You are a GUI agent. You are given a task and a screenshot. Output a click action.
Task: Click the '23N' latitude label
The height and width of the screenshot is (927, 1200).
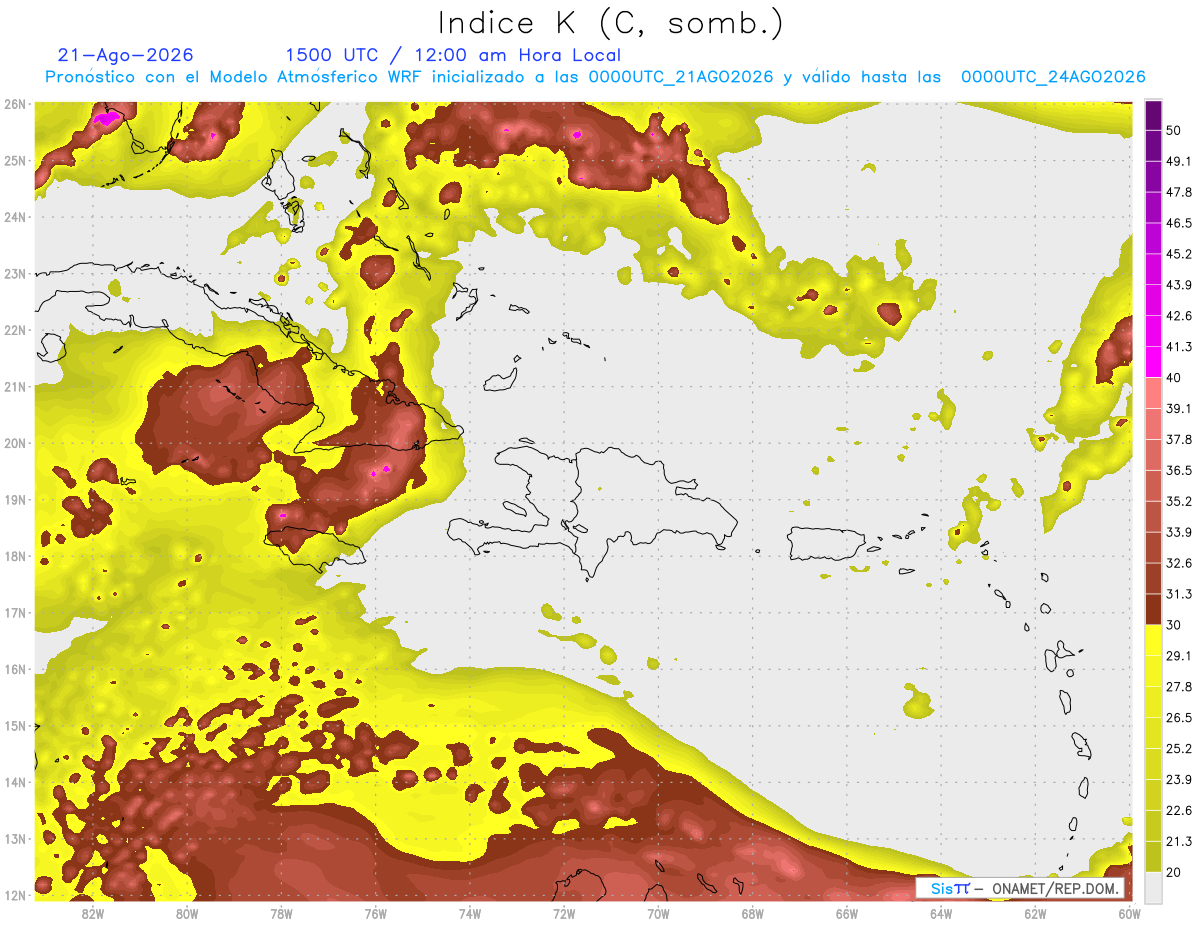click(x=14, y=273)
